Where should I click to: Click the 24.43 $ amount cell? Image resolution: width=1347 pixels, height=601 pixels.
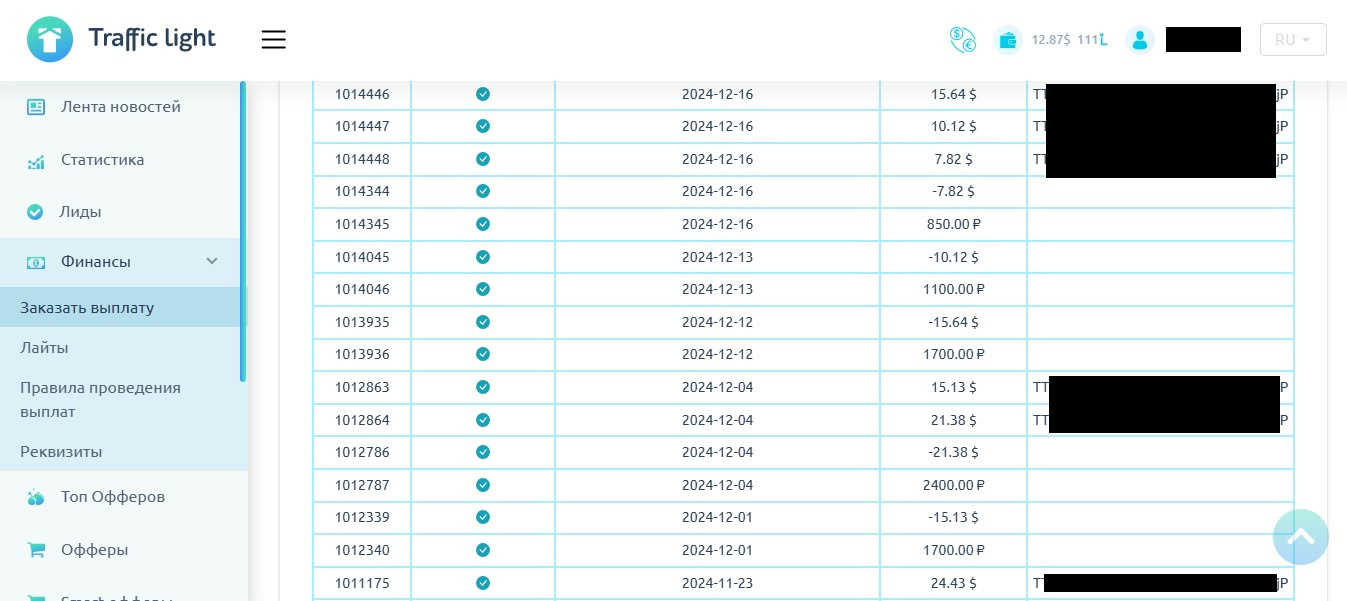tap(954, 583)
